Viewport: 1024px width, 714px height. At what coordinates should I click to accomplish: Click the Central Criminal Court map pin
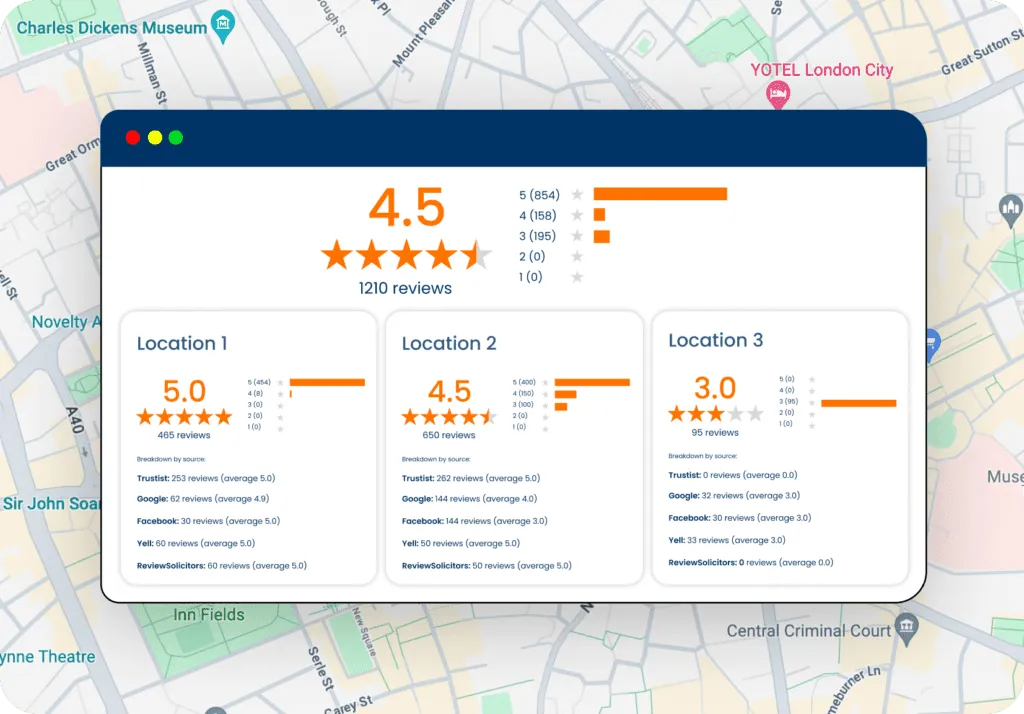[x=906, y=629]
